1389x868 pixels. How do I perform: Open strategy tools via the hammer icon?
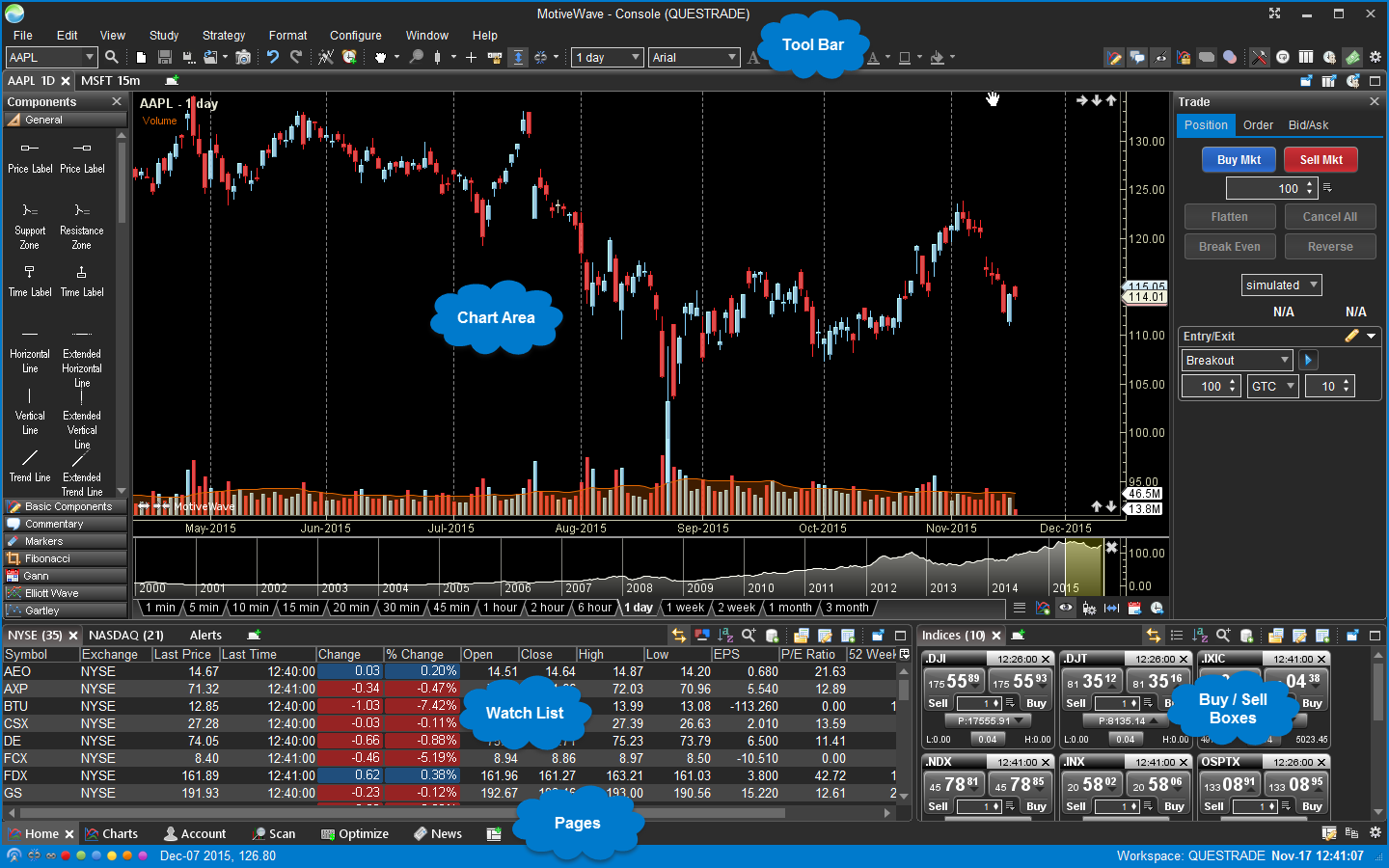click(x=1260, y=57)
